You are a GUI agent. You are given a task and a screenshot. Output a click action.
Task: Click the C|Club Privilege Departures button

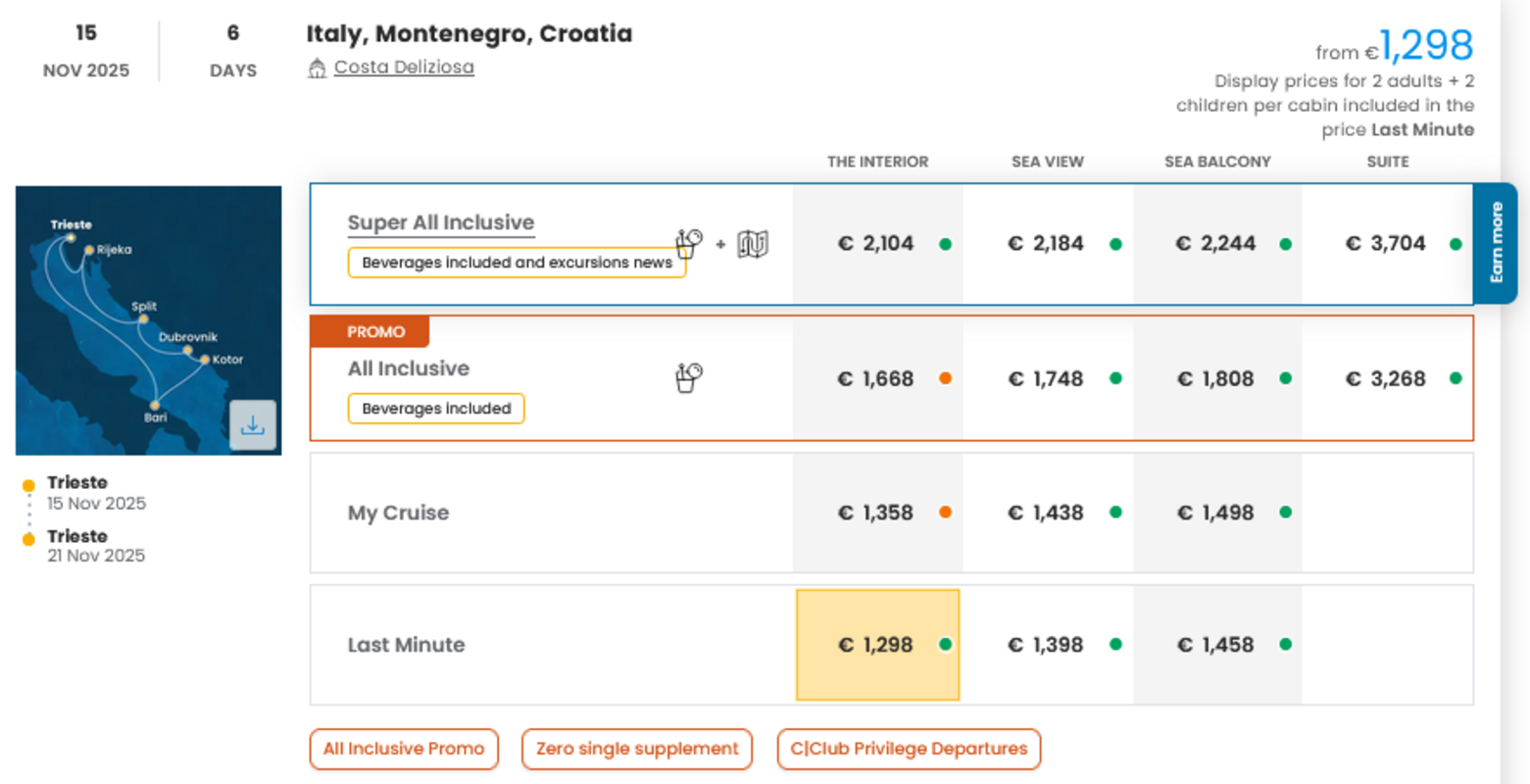909,749
